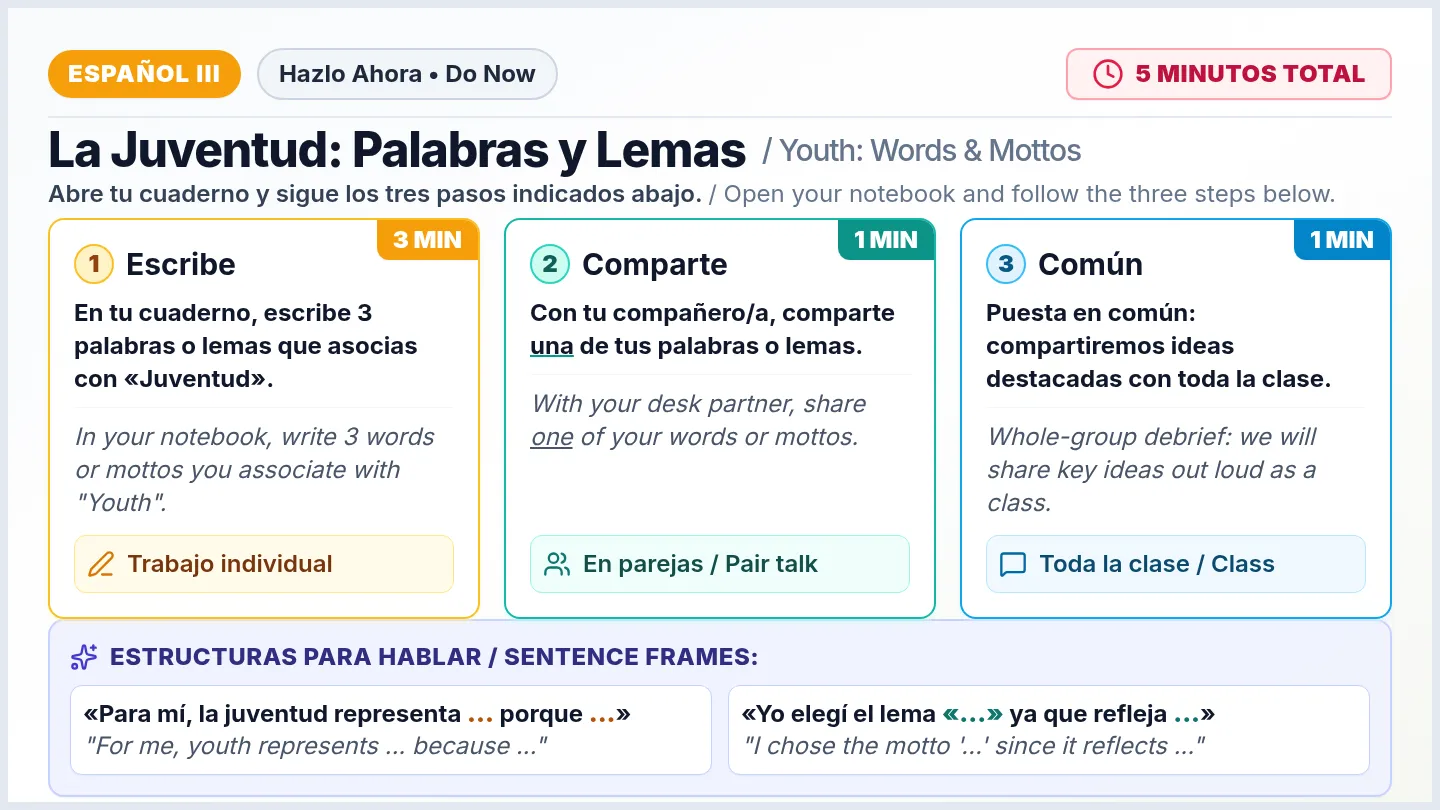
Task: Click the 5 MINUTOS TOTAL timer badge
Action: [1229, 74]
